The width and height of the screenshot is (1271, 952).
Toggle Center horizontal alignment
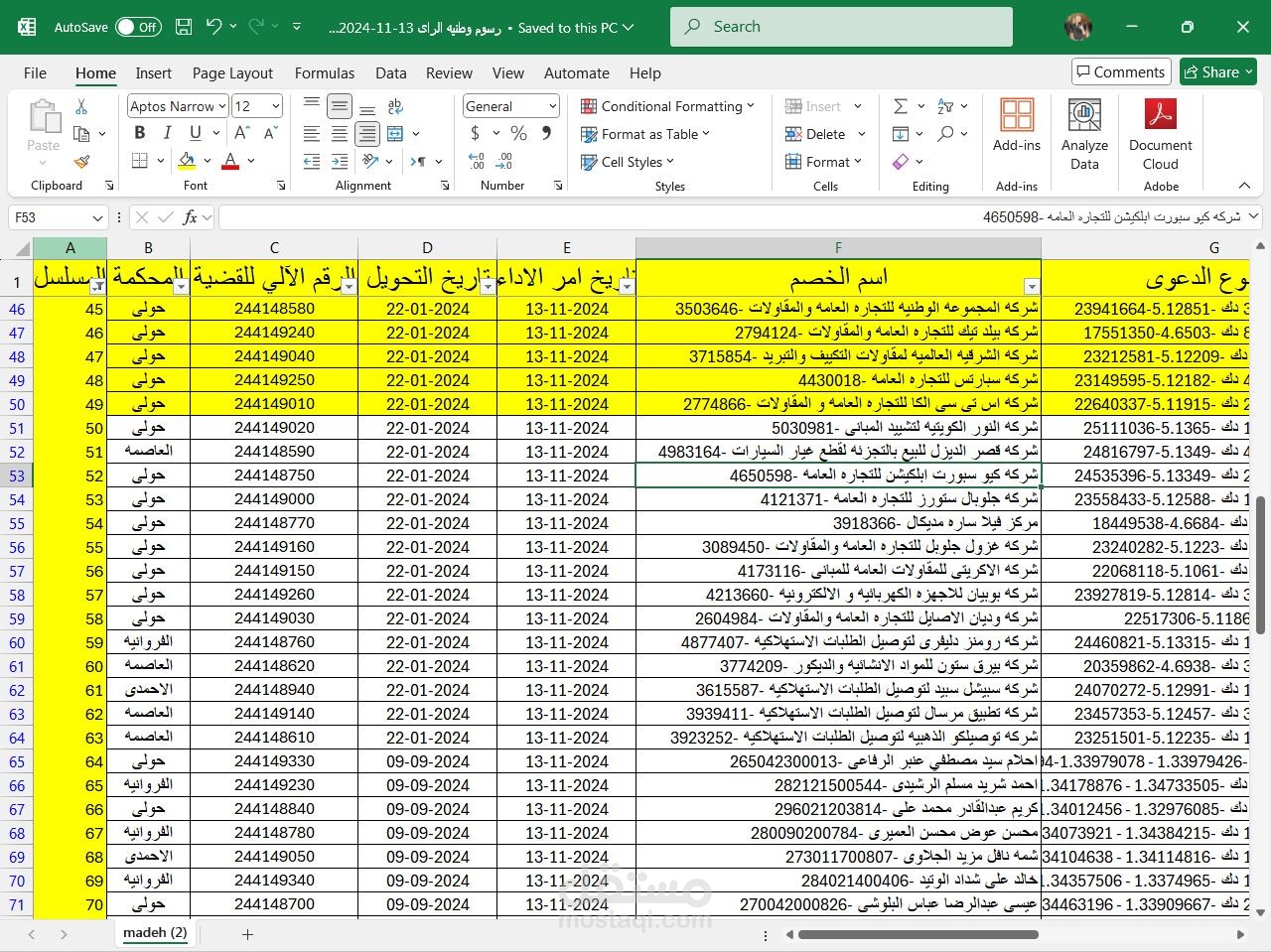click(340, 134)
